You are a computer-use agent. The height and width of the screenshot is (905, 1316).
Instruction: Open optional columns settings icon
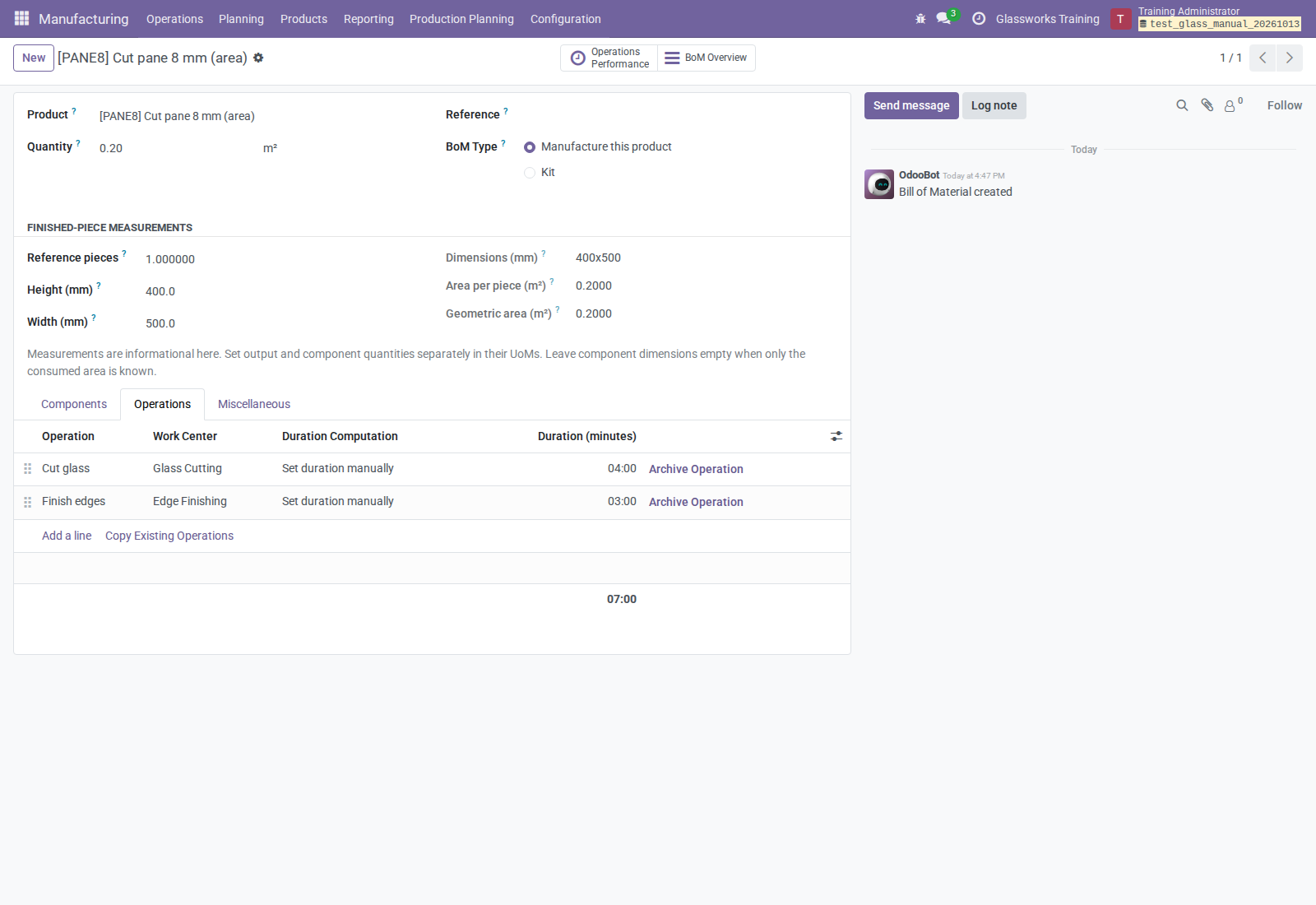836,436
